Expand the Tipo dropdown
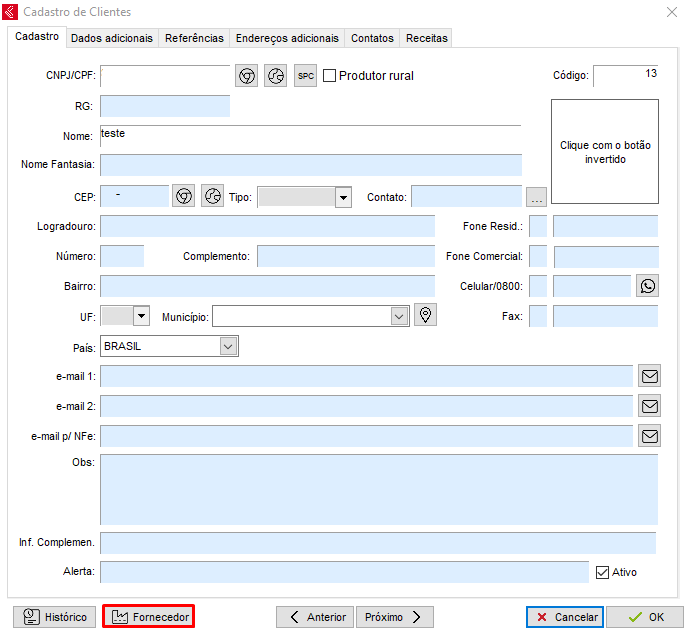Image resolution: width=686 pixels, height=631 pixels. click(x=343, y=197)
